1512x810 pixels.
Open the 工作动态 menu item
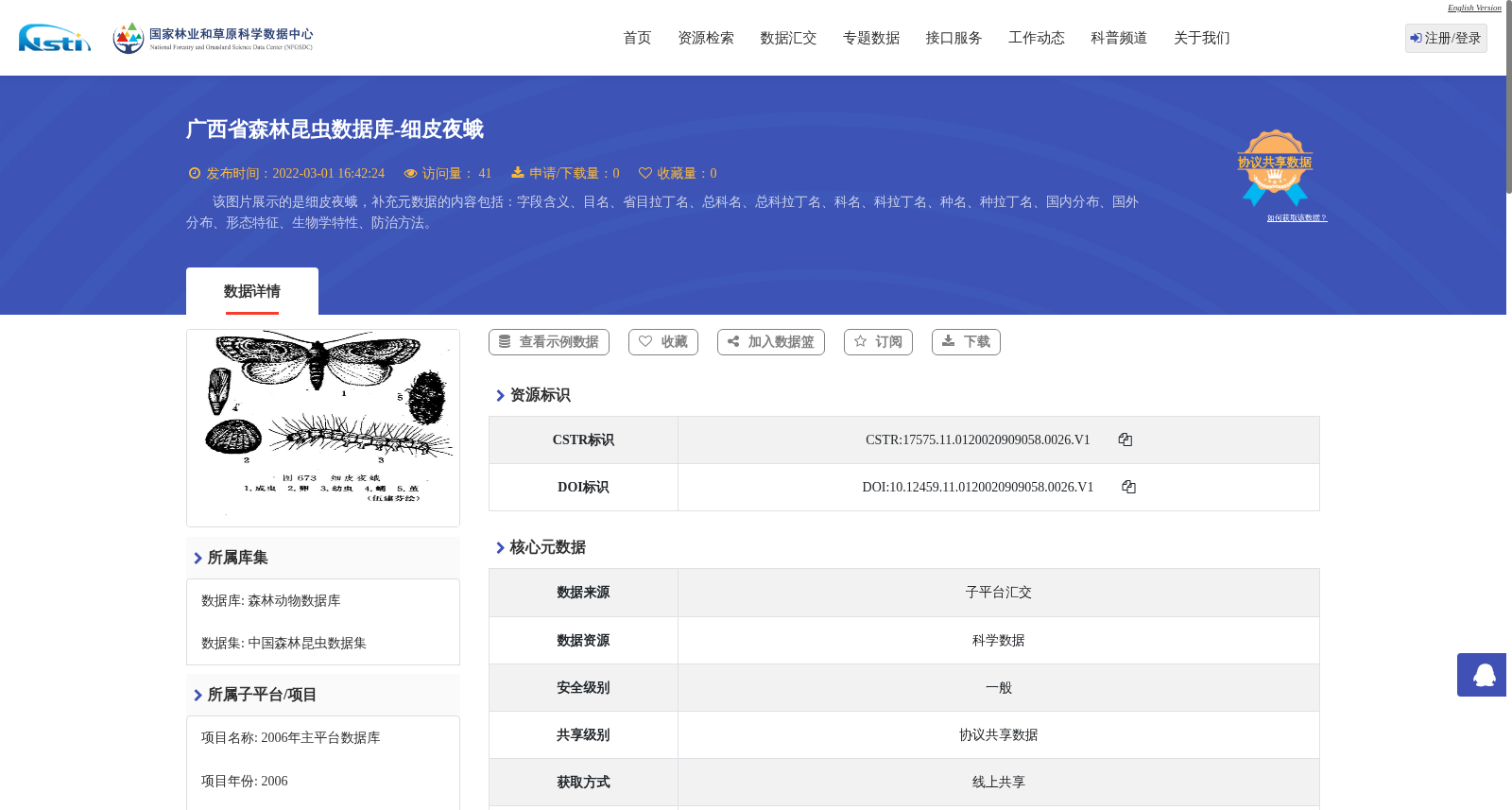[1037, 38]
